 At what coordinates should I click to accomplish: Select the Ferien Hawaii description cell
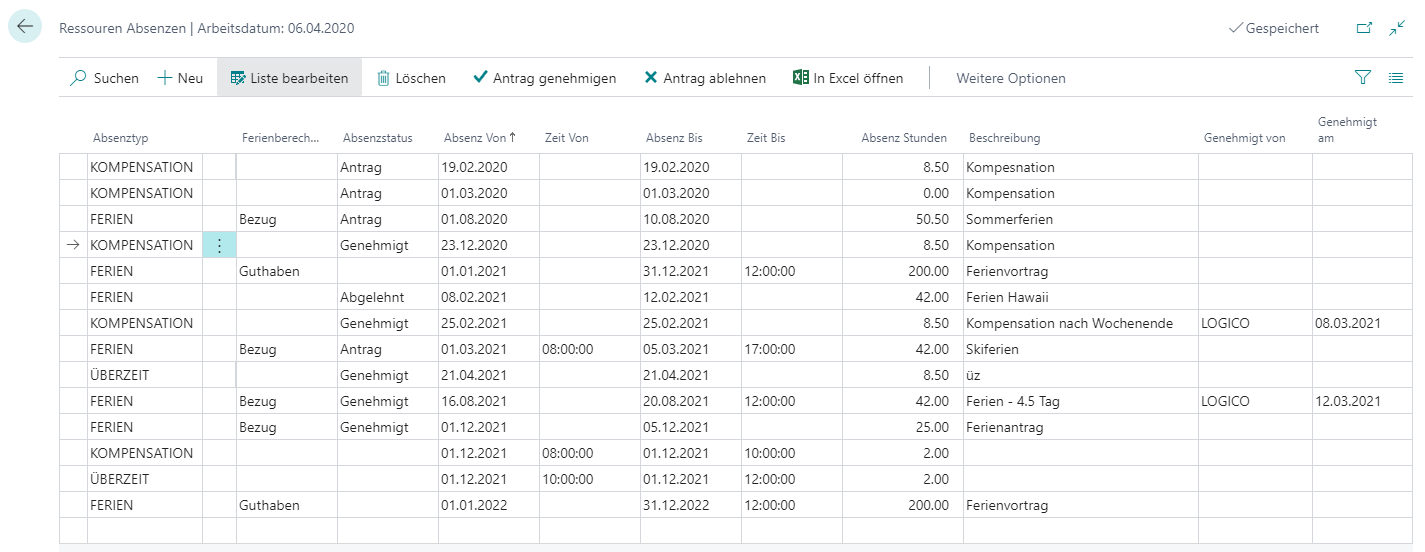[x=1081, y=297]
